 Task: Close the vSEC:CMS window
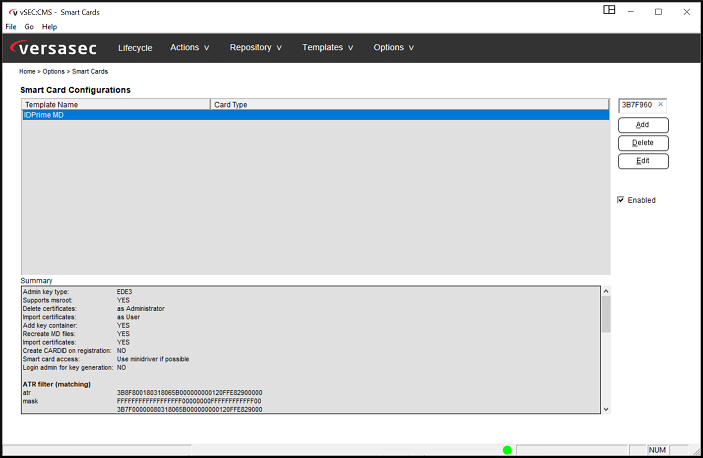(686, 12)
